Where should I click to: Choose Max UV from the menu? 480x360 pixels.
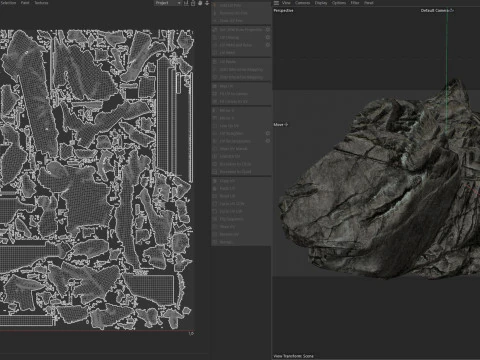point(241,86)
